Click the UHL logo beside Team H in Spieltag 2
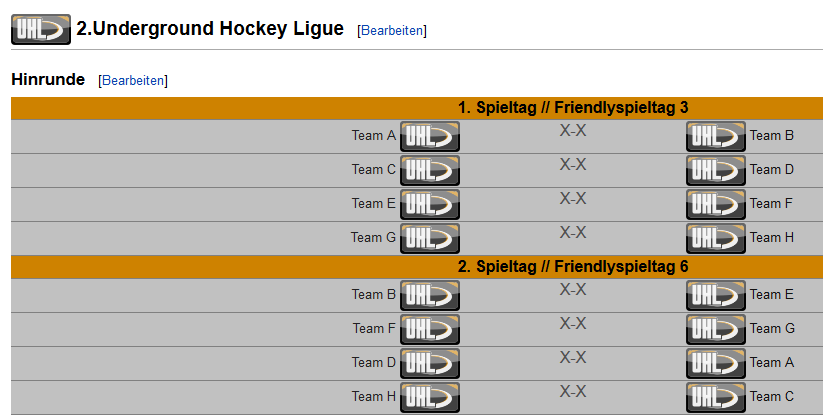 tap(430, 398)
